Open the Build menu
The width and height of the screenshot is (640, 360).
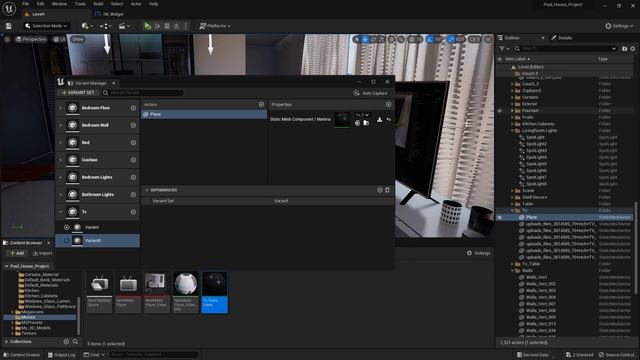point(98,4)
